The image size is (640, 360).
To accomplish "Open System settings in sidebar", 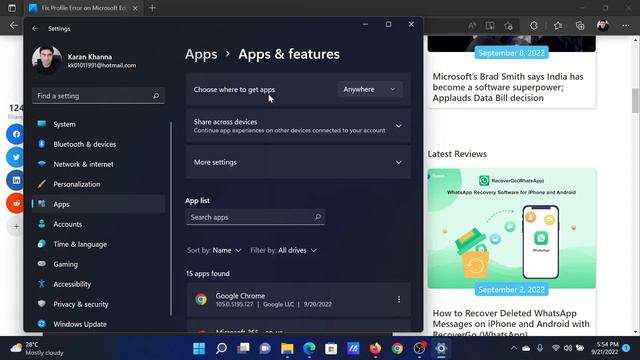I will pyautogui.click(x=98, y=124).
